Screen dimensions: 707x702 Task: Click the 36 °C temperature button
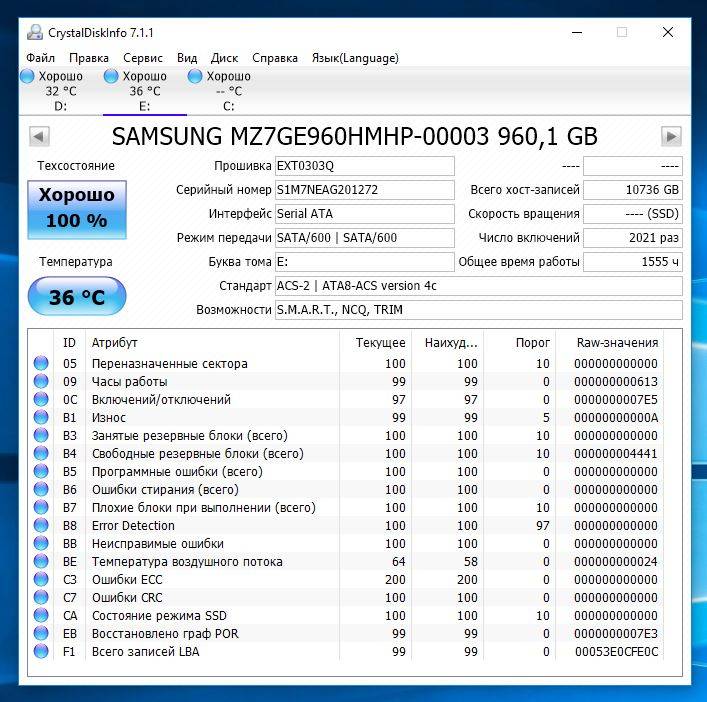(77, 296)
